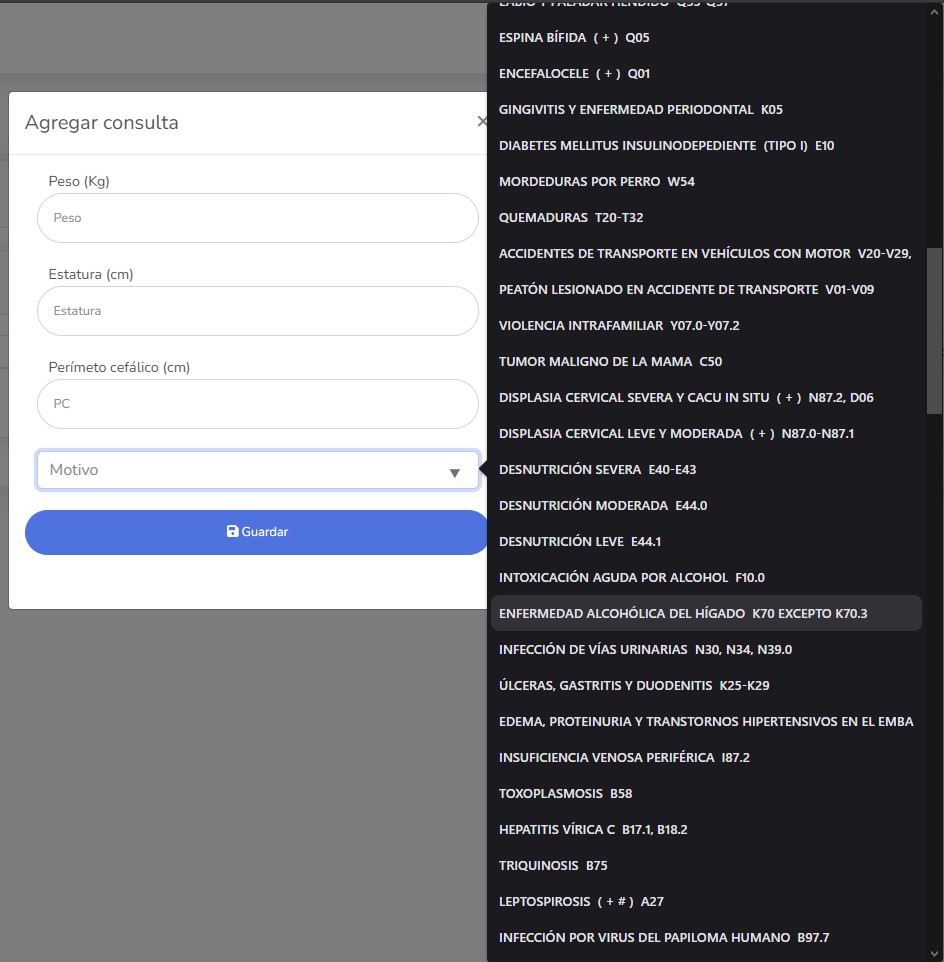Select GINGIVITIS Y ENFERMEDAD PERIODONTAL option
The width and height of the screenshot is (944, 962).
point(640,110)
